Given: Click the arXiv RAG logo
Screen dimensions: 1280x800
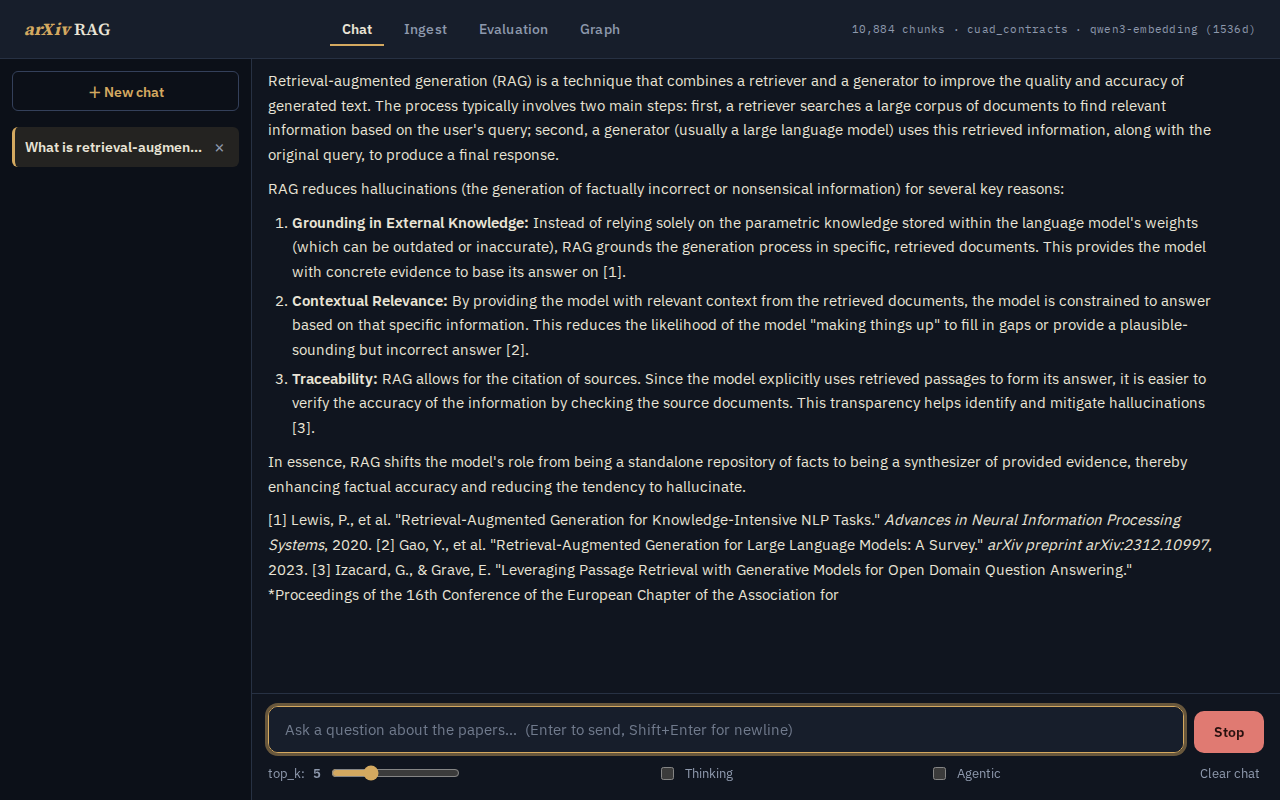Looking at the screenshot, I should [x=68, y=29].
